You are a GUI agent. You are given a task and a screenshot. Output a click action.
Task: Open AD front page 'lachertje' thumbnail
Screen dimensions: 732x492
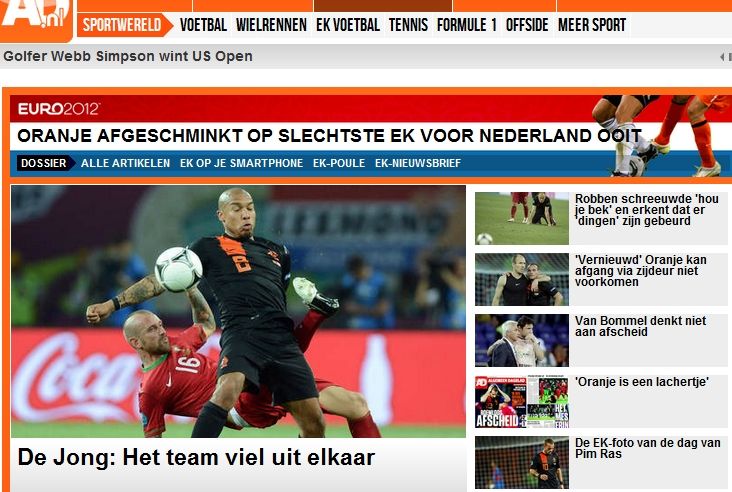pos(522,401)
